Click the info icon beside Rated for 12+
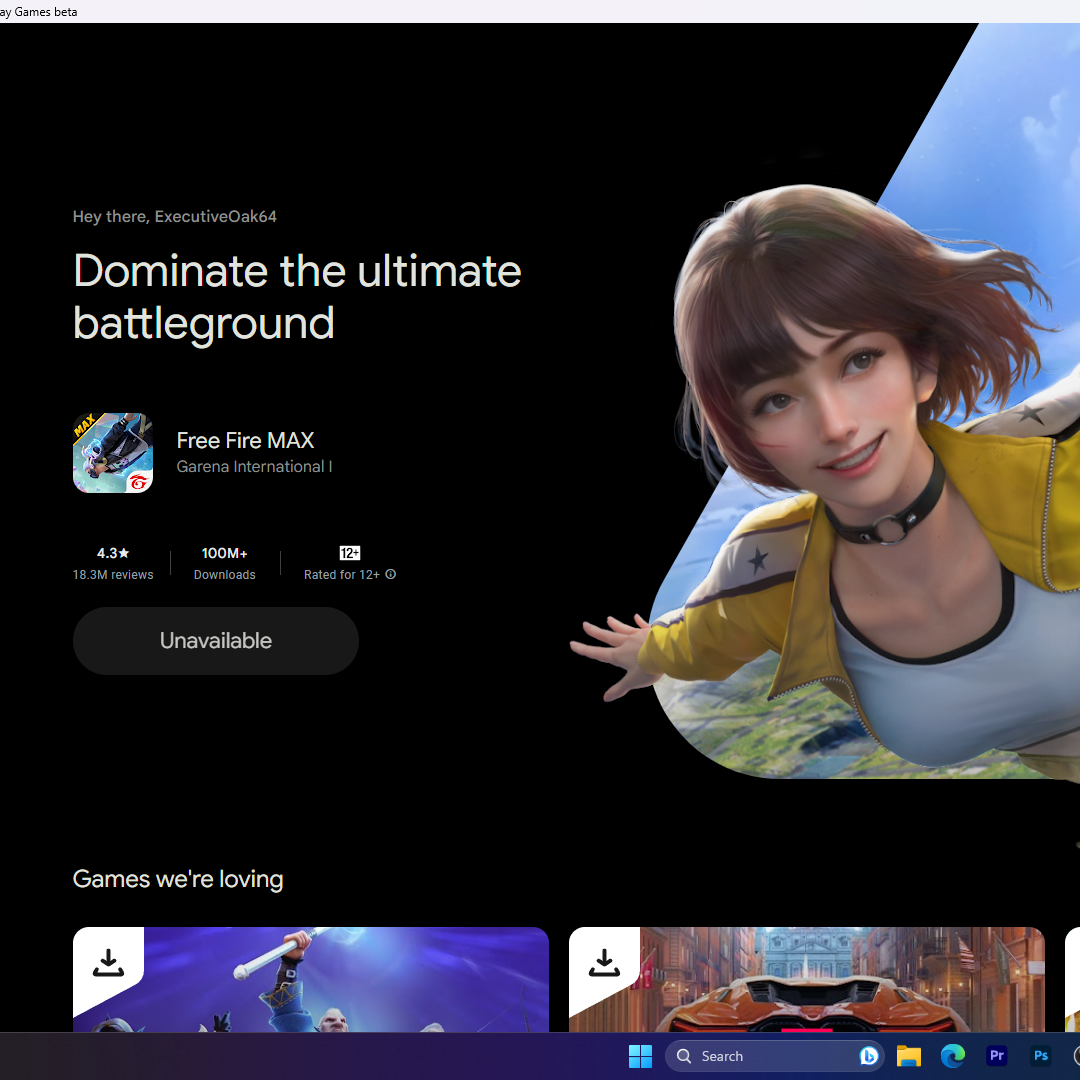The width and height of the screenshot is (1080, 1080). point(391,574)
